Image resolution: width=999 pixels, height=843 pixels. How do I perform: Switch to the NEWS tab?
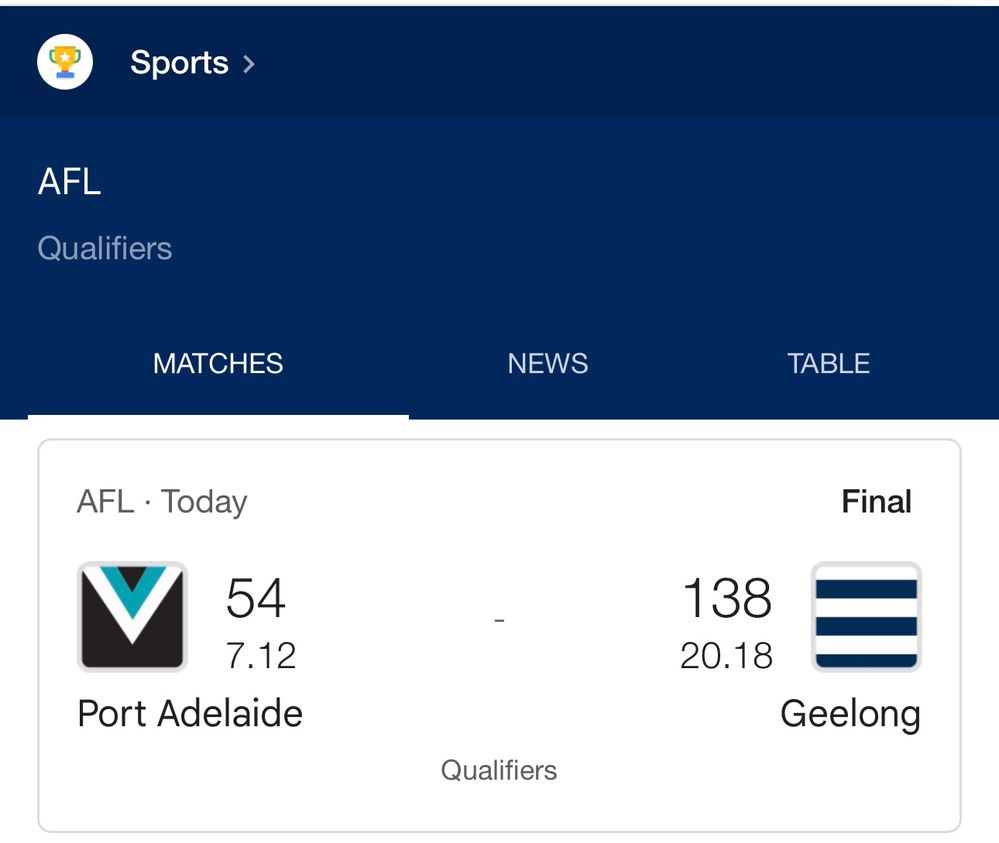coord(548,364)
